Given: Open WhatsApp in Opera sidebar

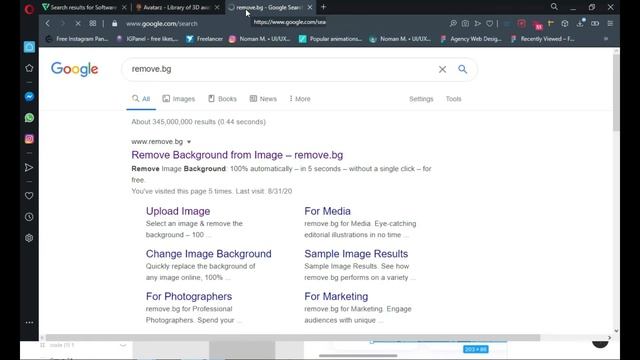Looking at the screenshot, I should [x=29, y=118].
